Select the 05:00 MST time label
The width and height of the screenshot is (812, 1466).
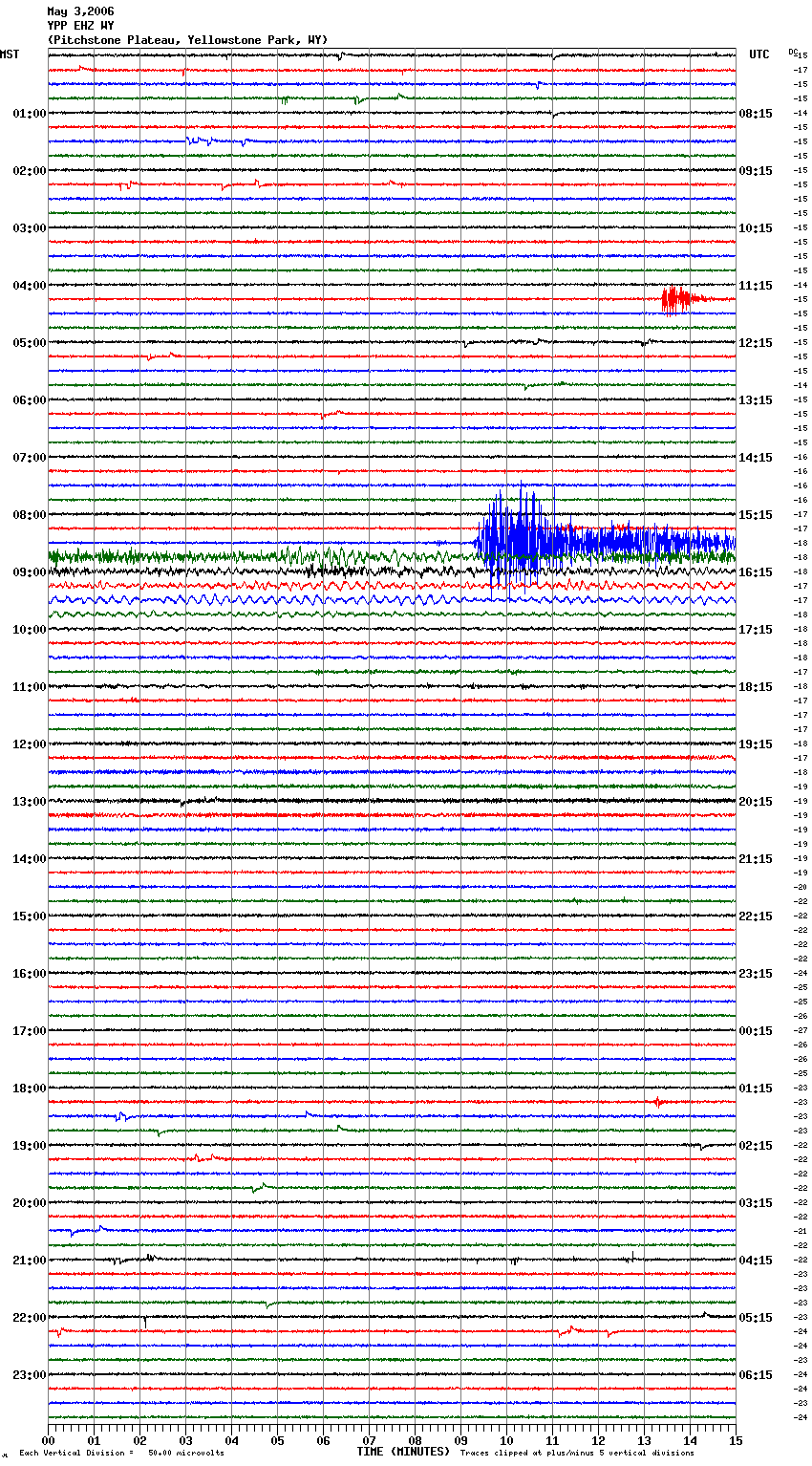(x=30, y=343)
